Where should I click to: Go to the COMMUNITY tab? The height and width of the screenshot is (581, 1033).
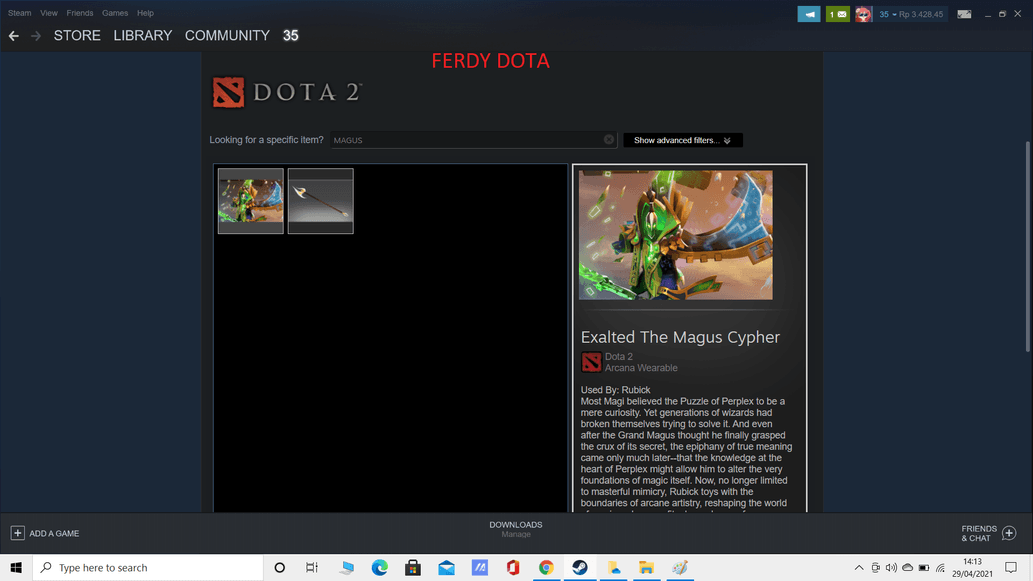(x=227, y=36)
